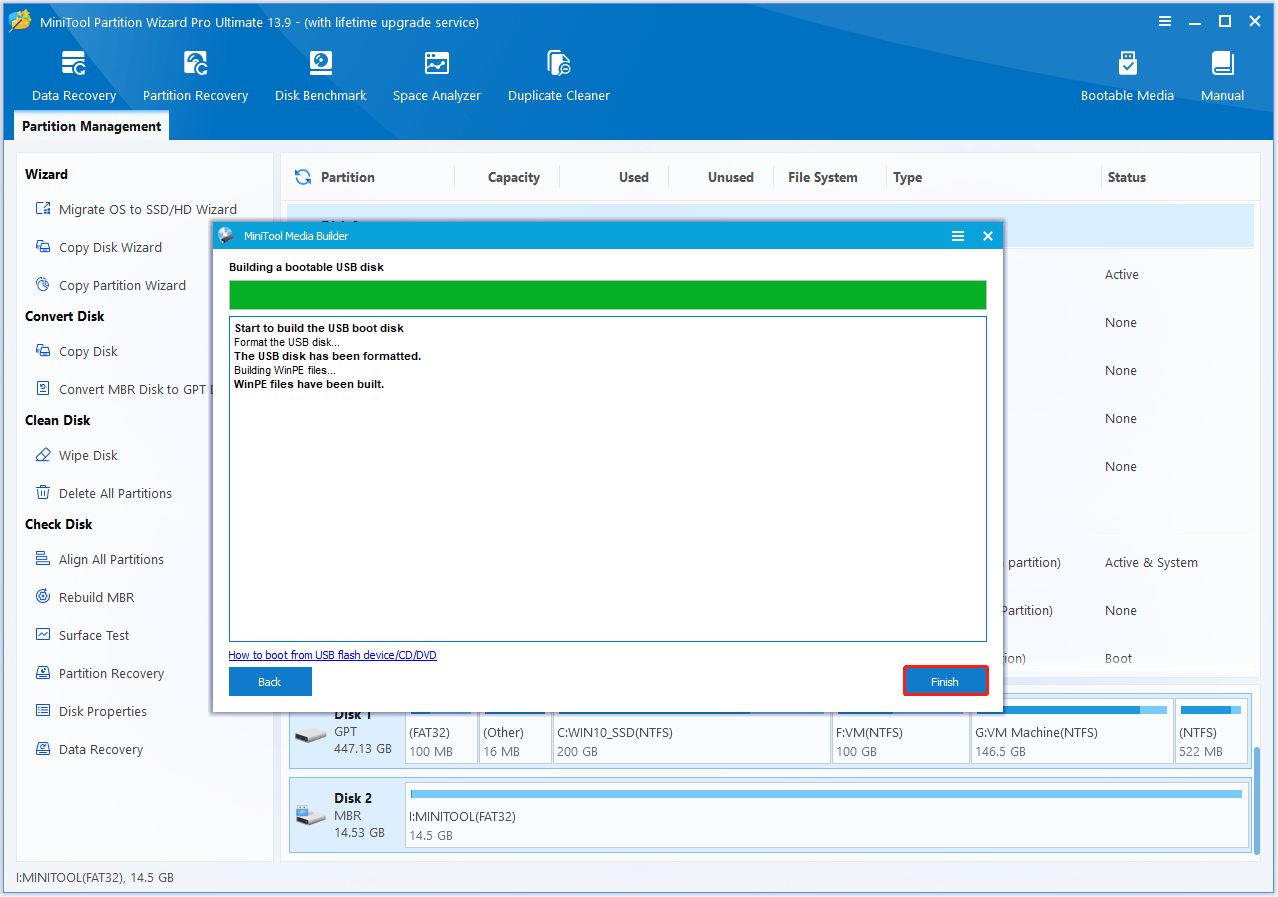Sort by Type column header
Image resolution: width=1278 pixels, height=897 pixels.
[907, 177]
